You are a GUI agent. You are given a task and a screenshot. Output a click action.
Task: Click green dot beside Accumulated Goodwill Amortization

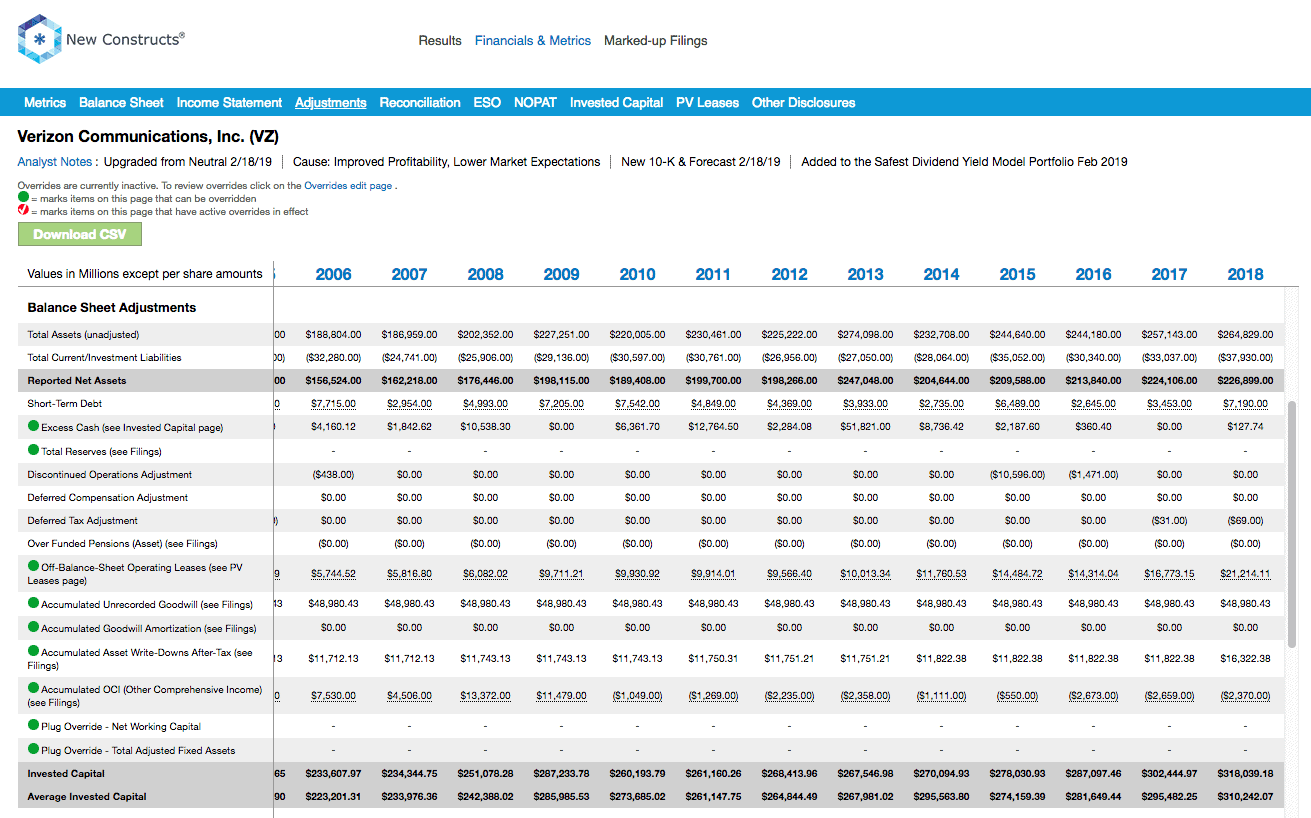pyautogui.click(x=34, y=628)
